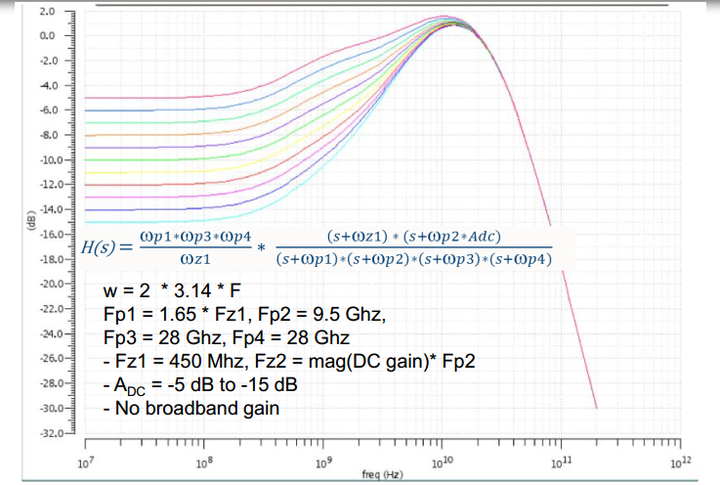Click the 'Fp3 = 28 Ghz, Fp4 = 28 Ghz' line
Image resolution: width=720 pixels, height=485 pixels.
[227, 338]
